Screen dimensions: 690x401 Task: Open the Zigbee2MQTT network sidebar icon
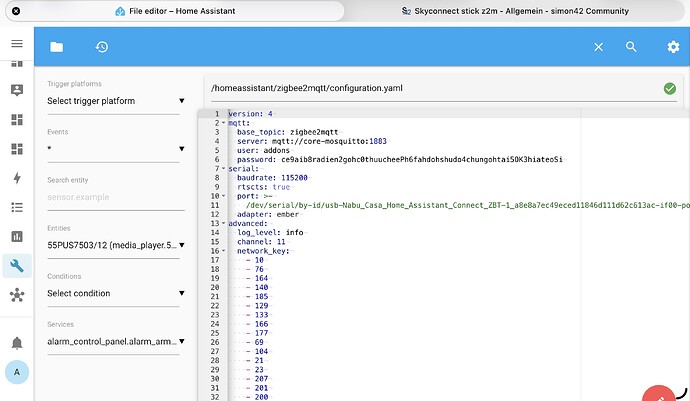(x=17, y=295)
